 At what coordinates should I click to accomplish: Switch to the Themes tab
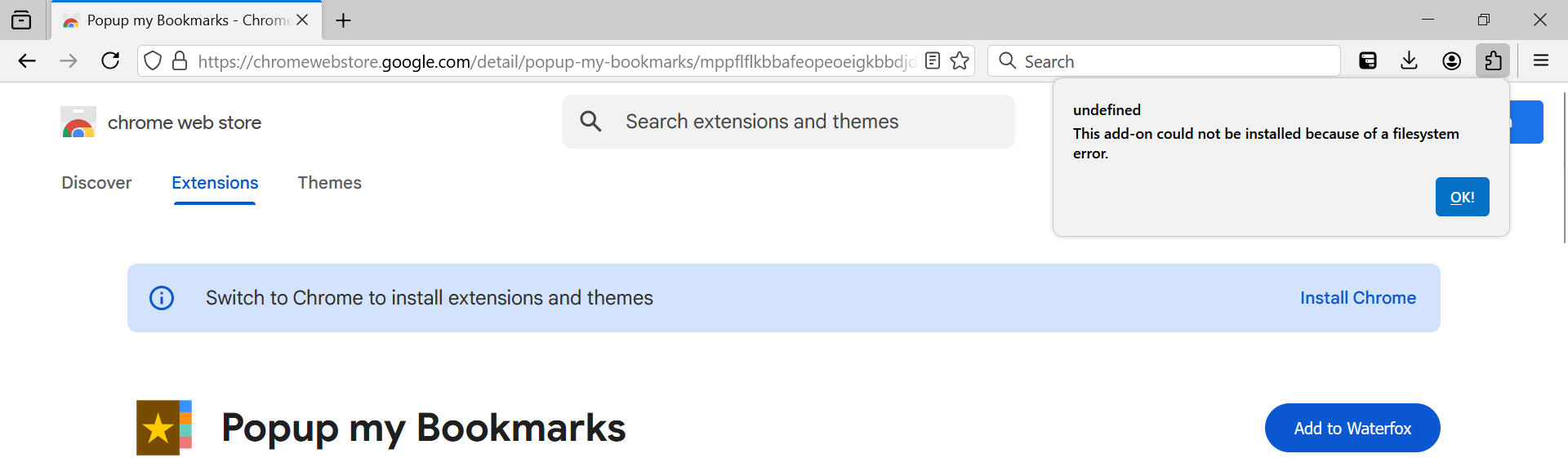tap(329, 183)
